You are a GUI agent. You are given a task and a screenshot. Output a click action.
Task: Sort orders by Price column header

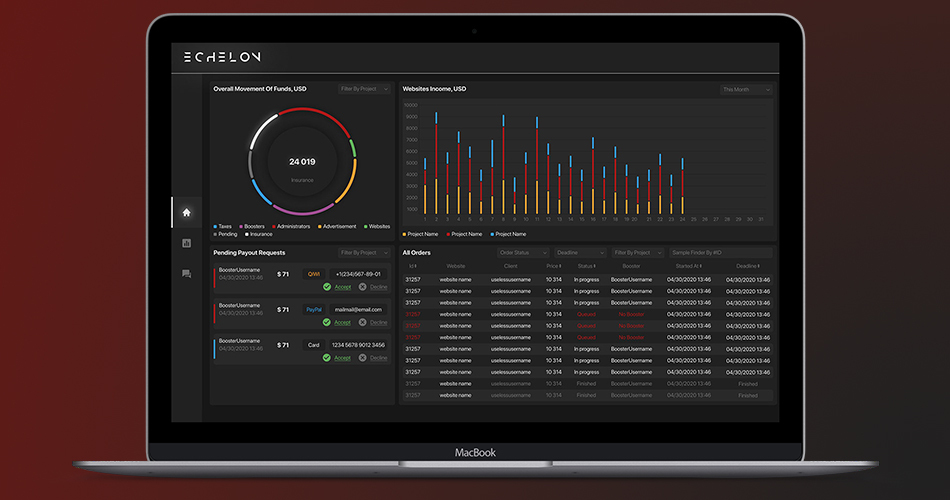coord(553,266)
